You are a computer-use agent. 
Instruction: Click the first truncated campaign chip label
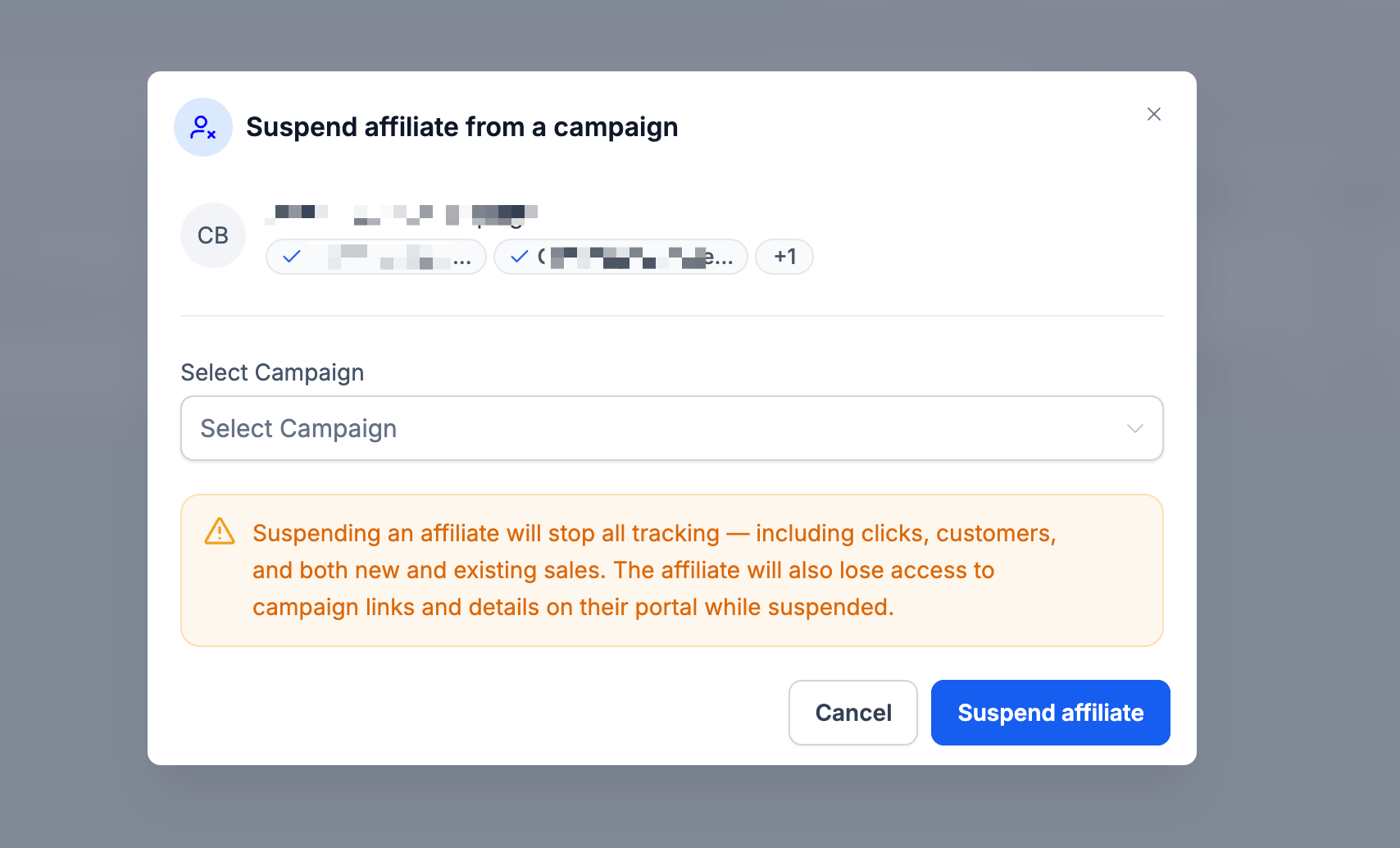[399, 257]
